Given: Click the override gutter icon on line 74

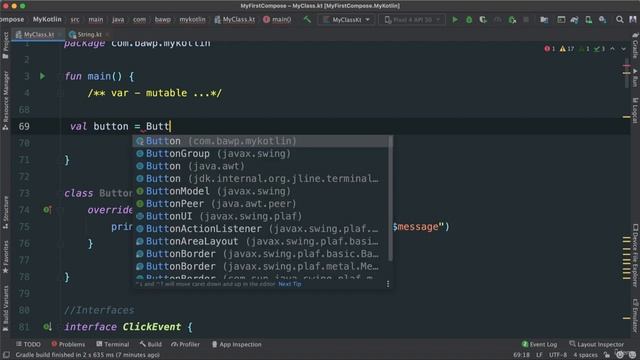Looking at the screenshot, I should (x=47, y=210).
